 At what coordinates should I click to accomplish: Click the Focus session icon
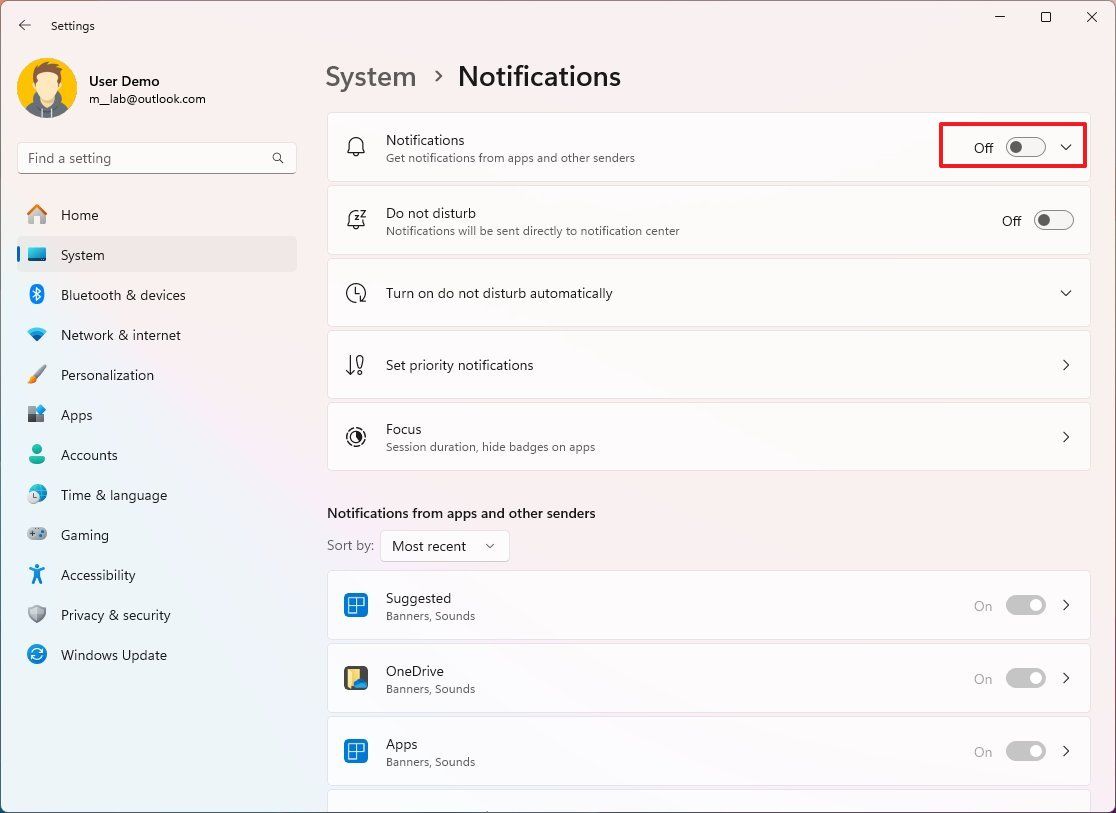pos(356,436)
